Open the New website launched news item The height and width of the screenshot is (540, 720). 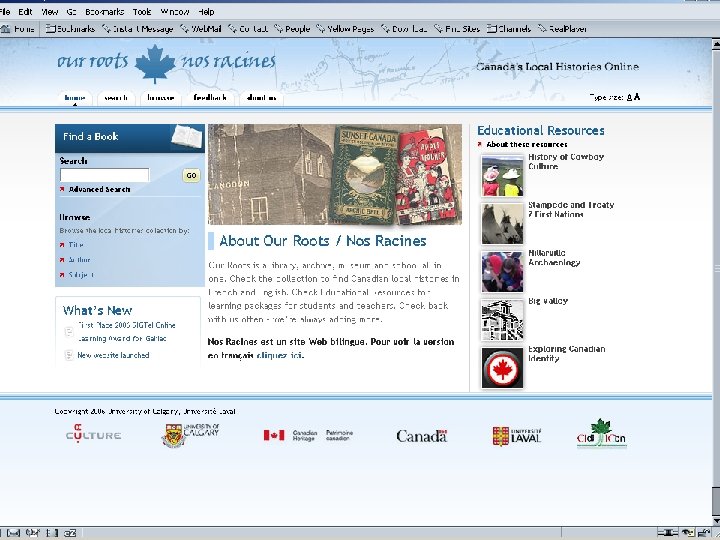(113, 355)
